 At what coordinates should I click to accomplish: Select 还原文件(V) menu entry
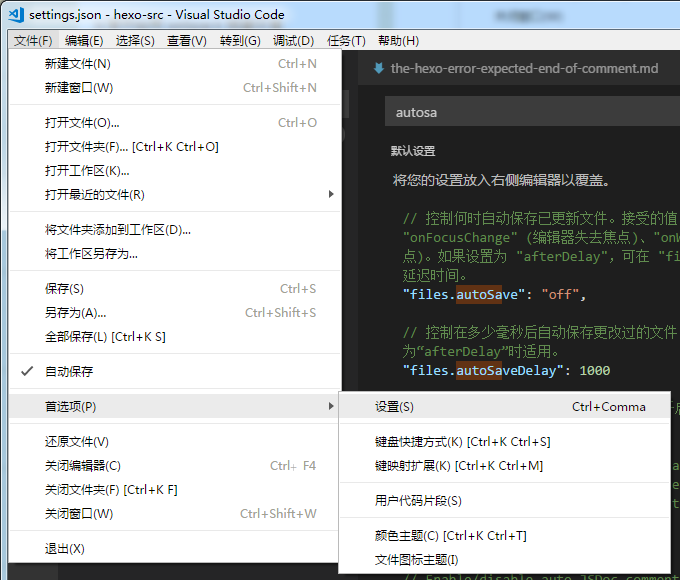(x=175, y=442)
